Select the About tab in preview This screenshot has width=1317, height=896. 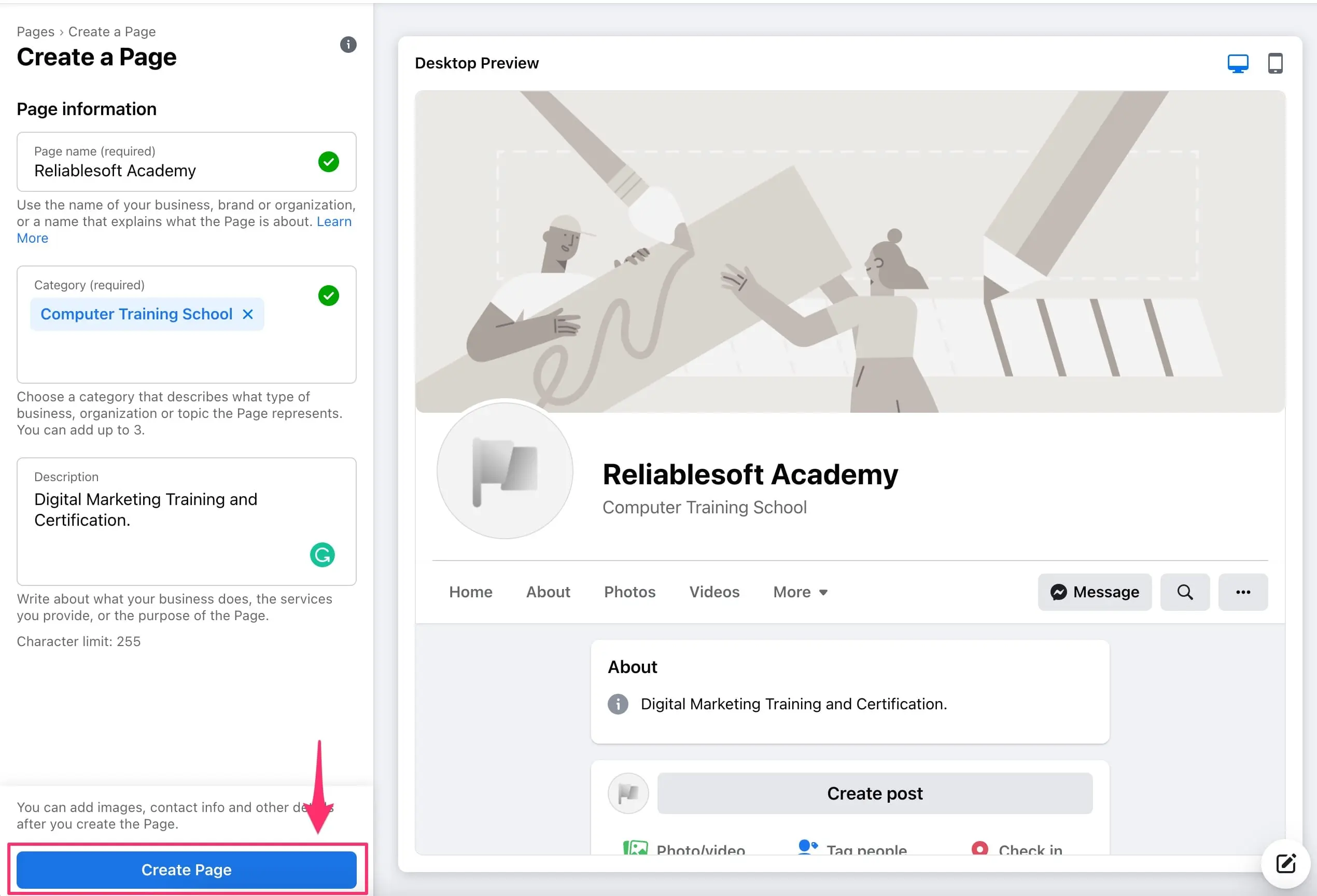point(548,592)
